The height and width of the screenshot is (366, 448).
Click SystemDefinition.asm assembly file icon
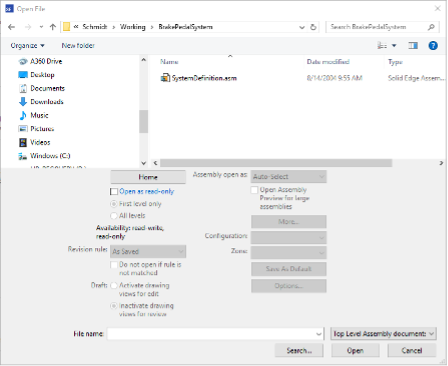click(165, 78)
